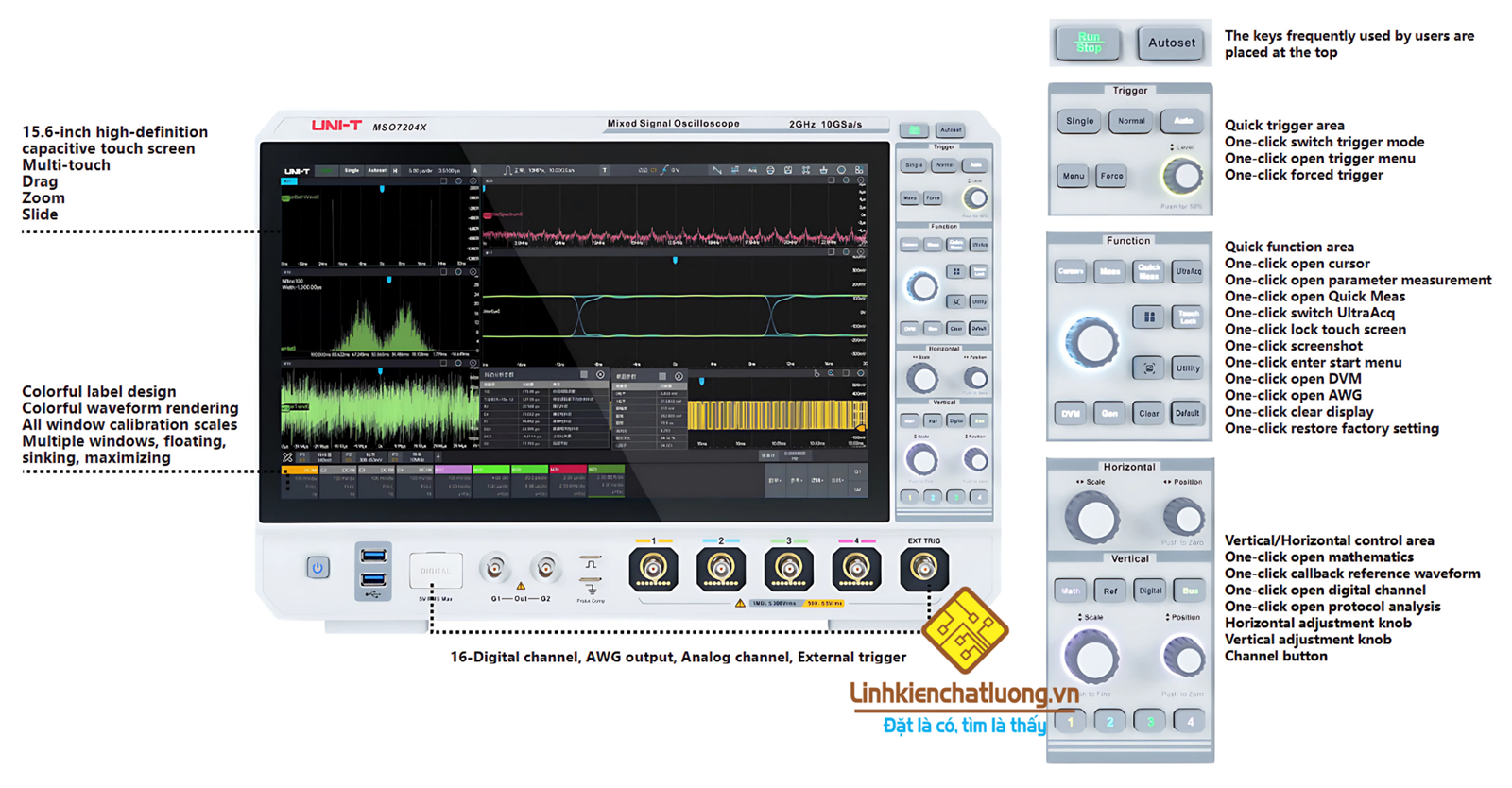Click the enlarged green Run Stop key
The height and width of the screenshot is (788, 1512).
pyautogui.click(x=1088, y=43)
